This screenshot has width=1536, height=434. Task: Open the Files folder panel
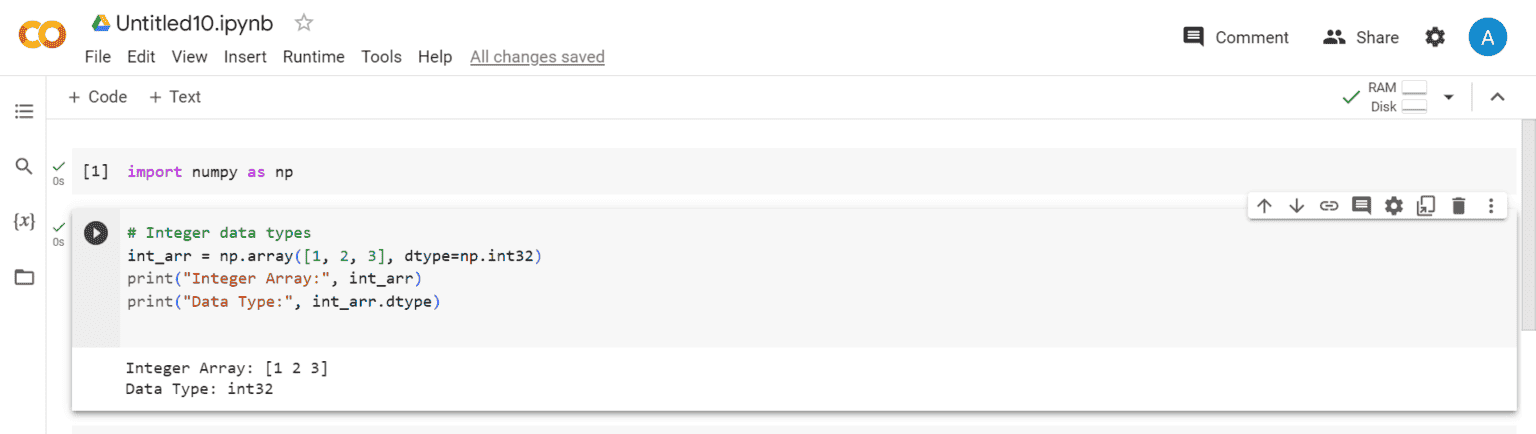click(x=24, y=277)
